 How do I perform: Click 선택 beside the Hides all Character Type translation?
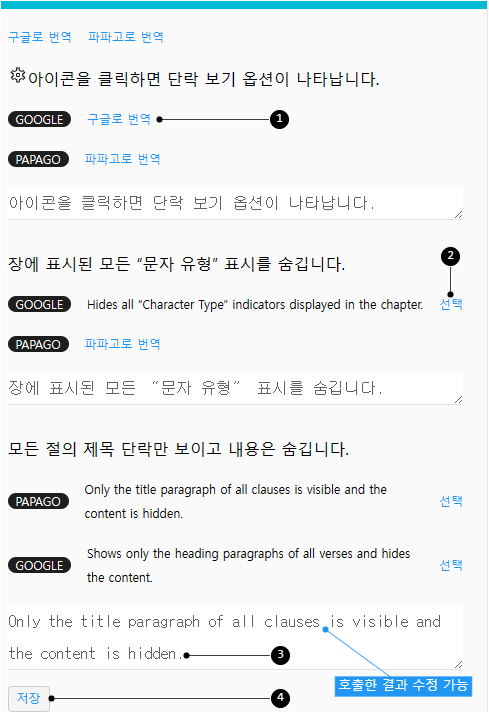451,304
